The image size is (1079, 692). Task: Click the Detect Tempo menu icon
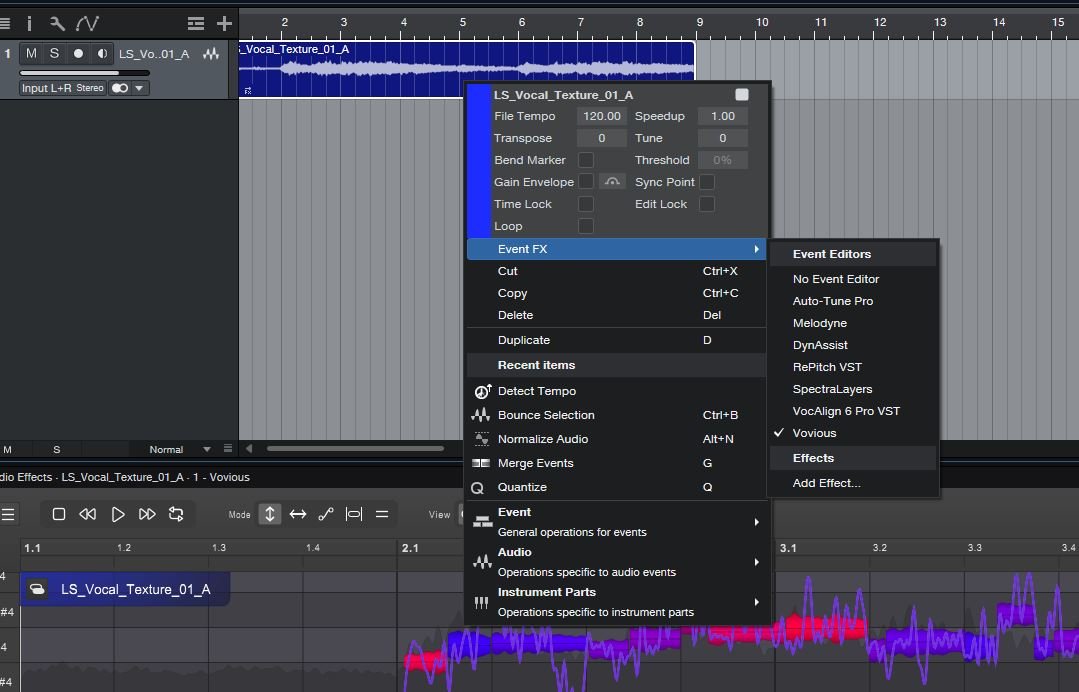click(x=482, y=391)
